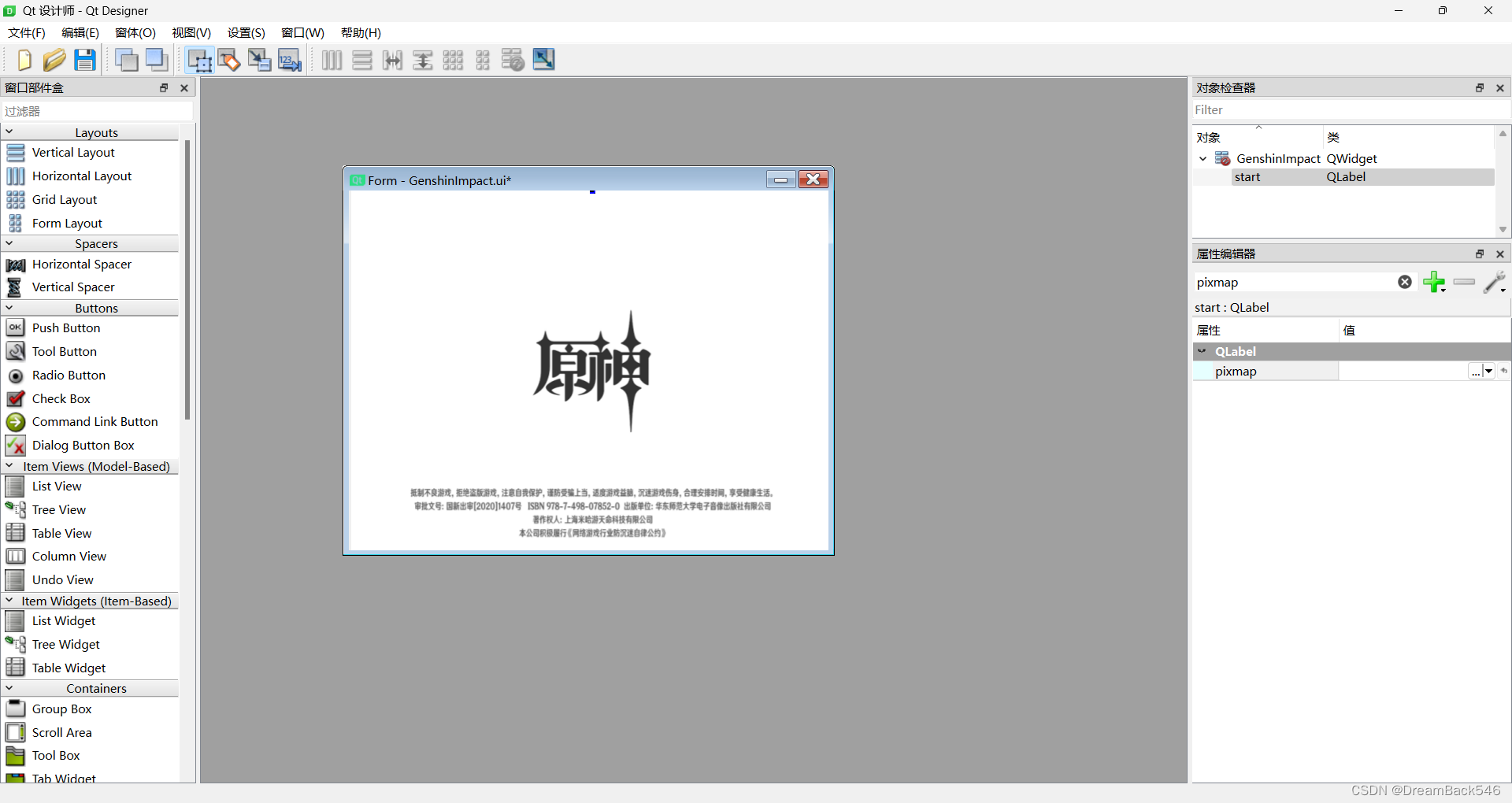Collapse the Spacers category

9,243
